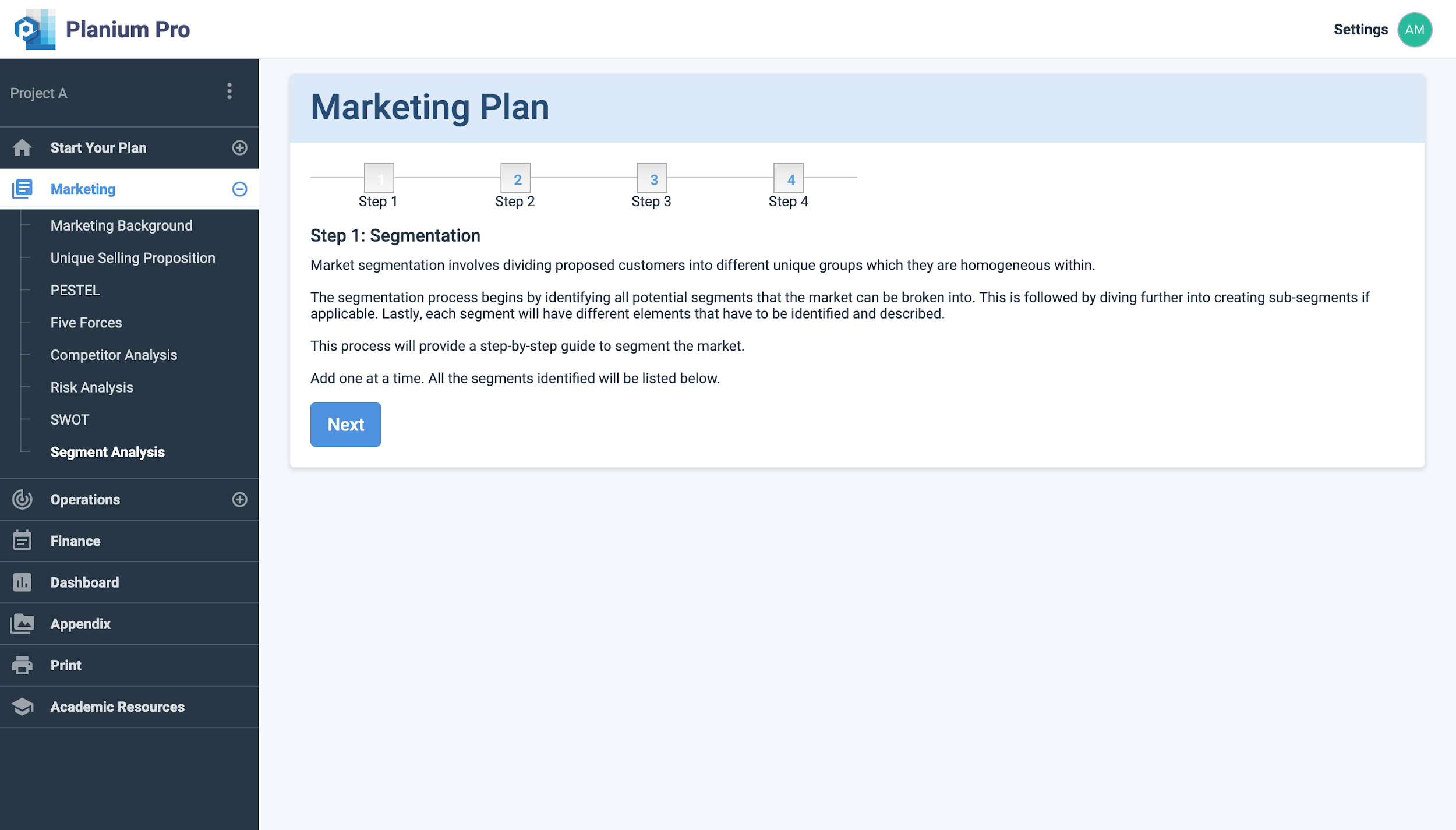The width and height of the screenshot is (1456, 830).
Task: Go to Unique Selling Proposition page
Action: tap(133, 258)
